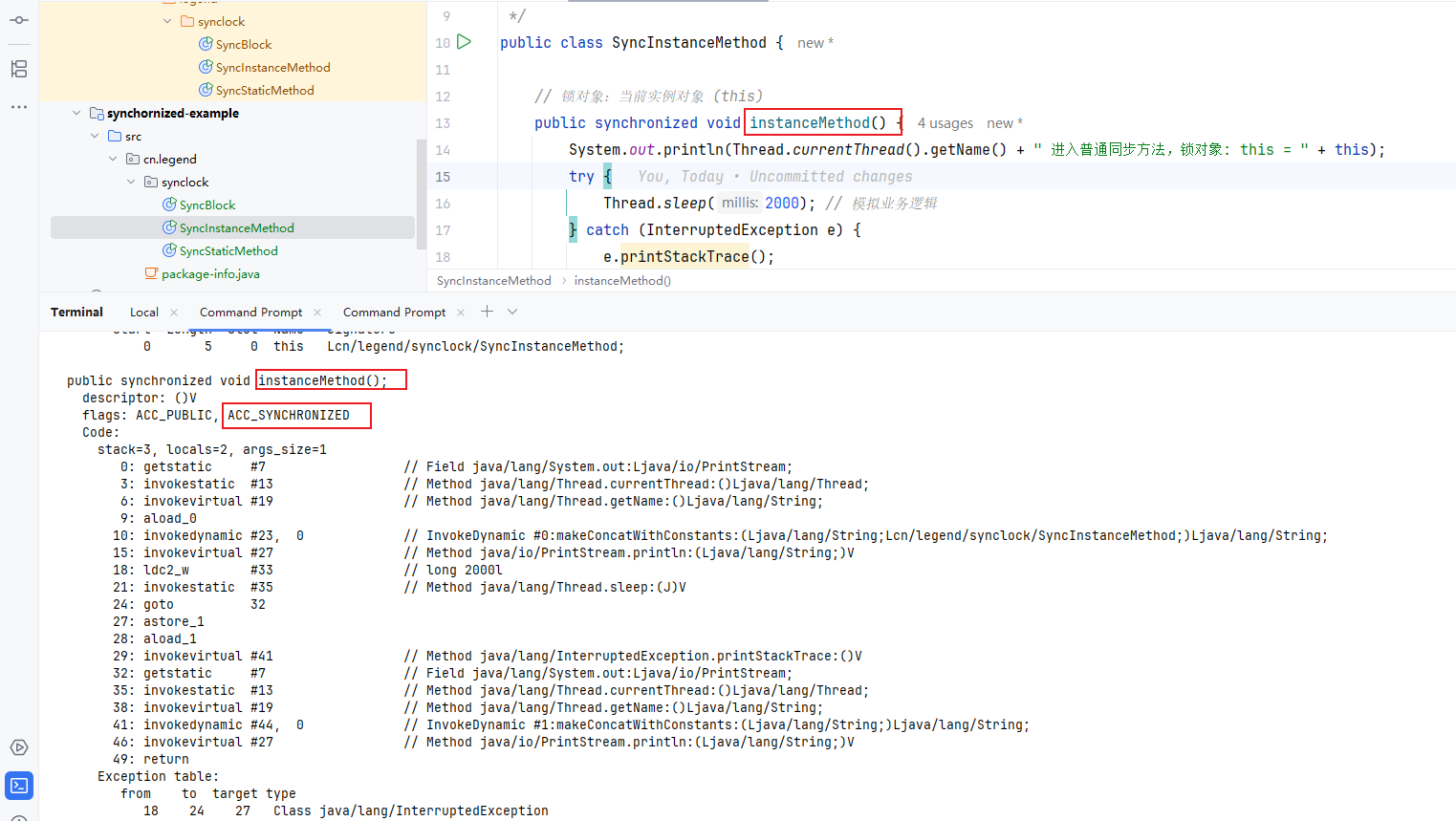Open terminal tab options dropdown arrow
This screenshot has height=821, width=1456.
click(512, 312)
